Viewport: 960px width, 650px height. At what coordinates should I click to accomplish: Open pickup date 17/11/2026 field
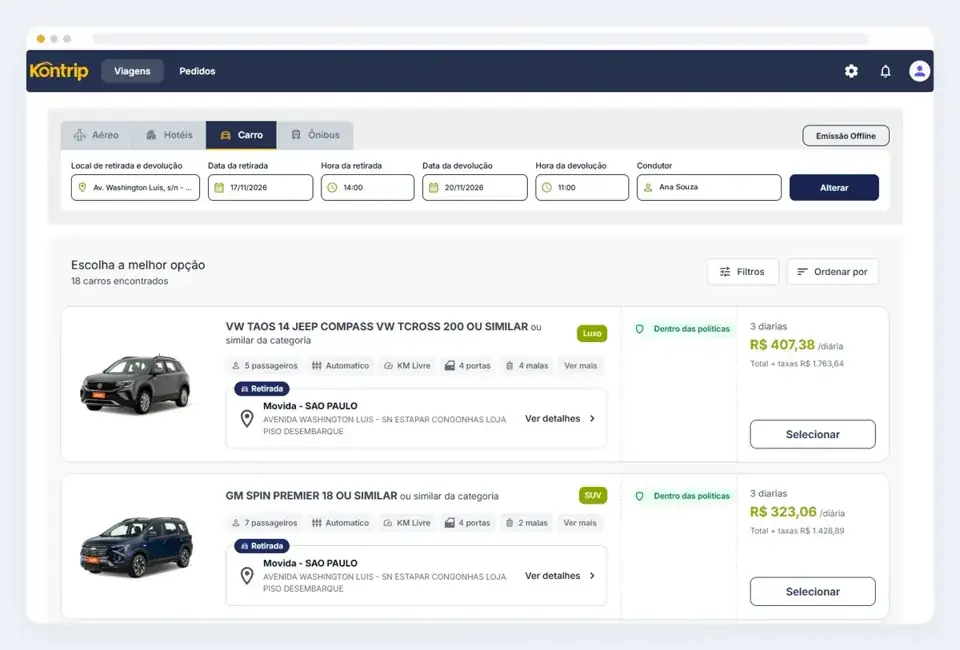tap(260, 187)
